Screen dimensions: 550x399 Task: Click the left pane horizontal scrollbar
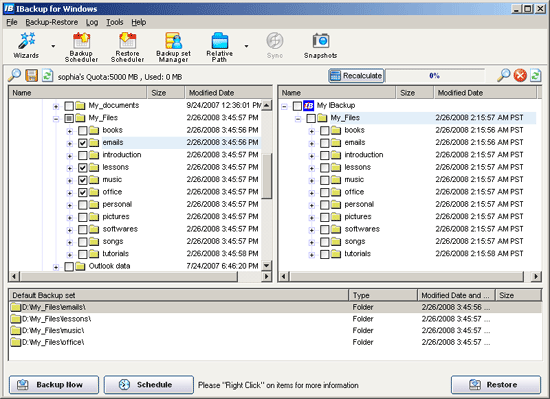coord(129,276)
